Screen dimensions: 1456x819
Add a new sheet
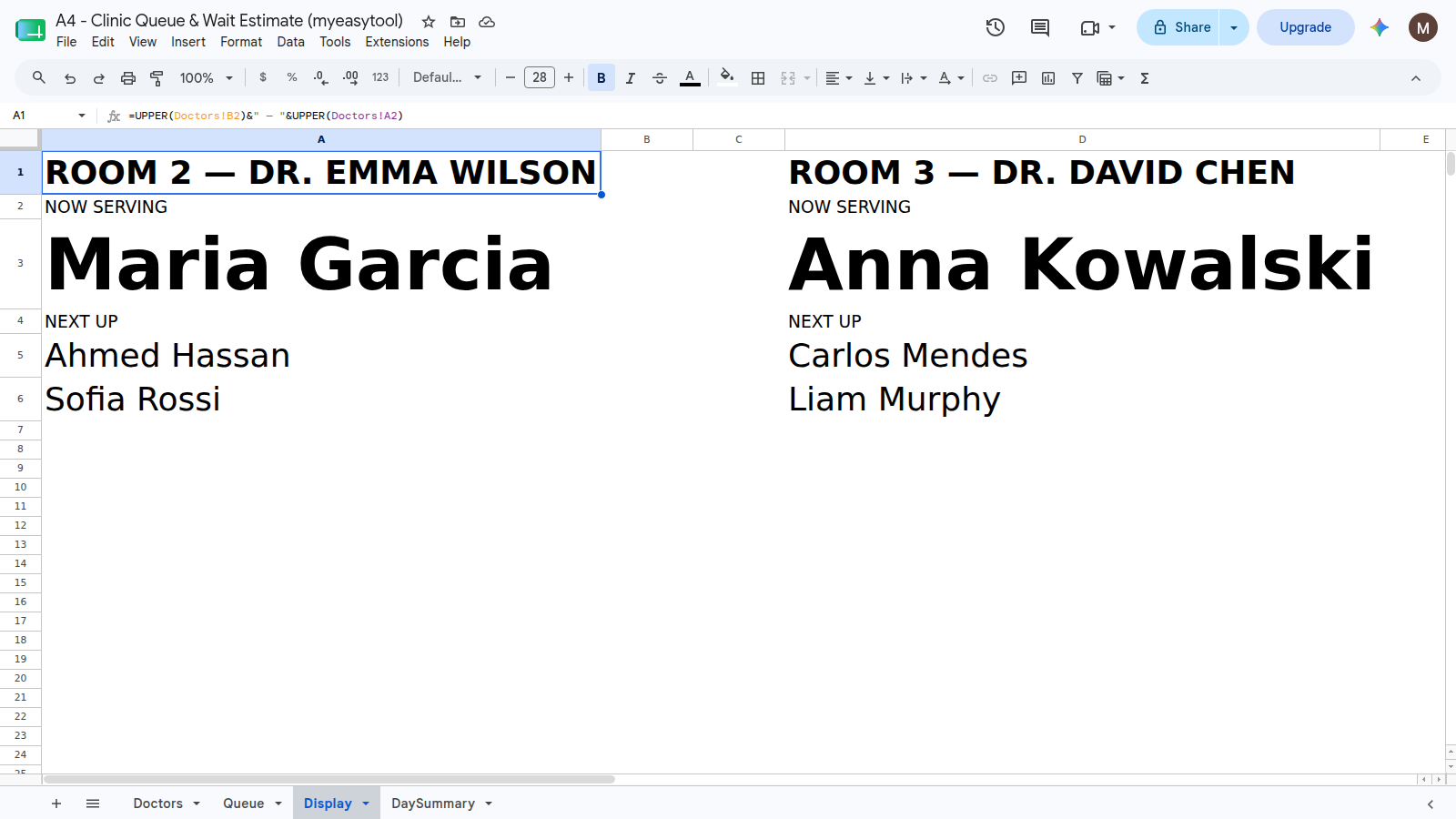(56, 804)
